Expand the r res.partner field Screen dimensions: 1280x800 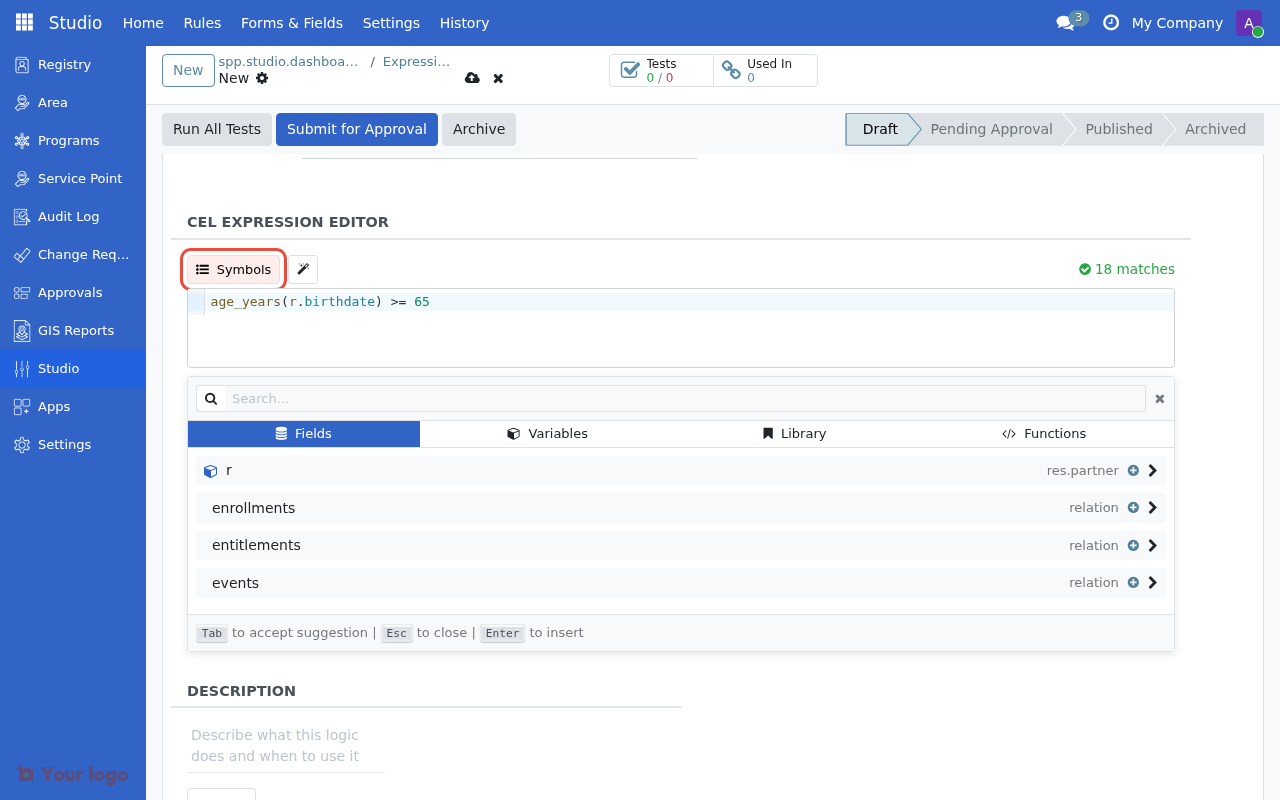1152,470
